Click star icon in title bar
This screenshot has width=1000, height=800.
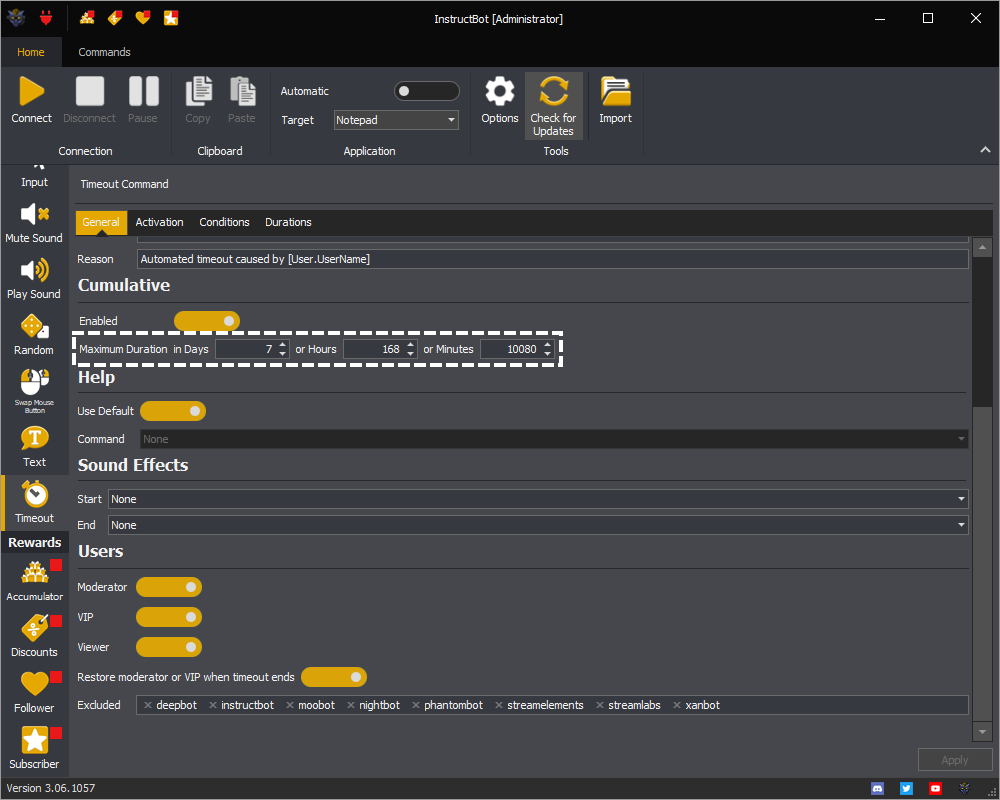coord(171,18)
